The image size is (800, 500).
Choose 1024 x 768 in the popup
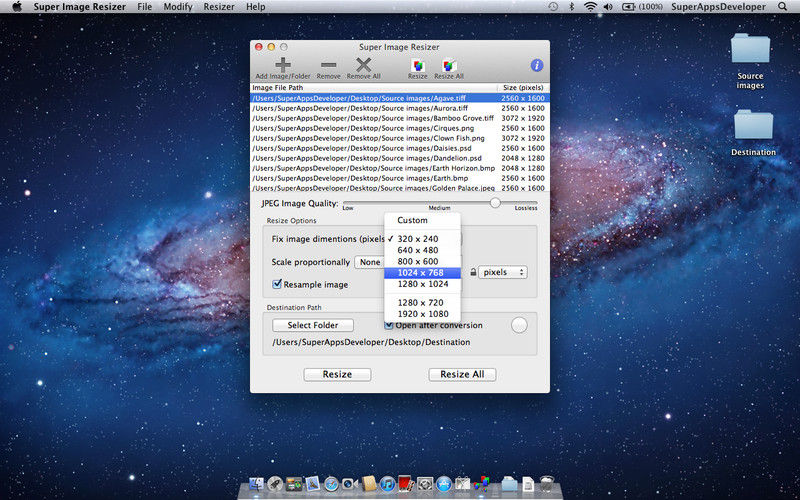coord(422,273)
